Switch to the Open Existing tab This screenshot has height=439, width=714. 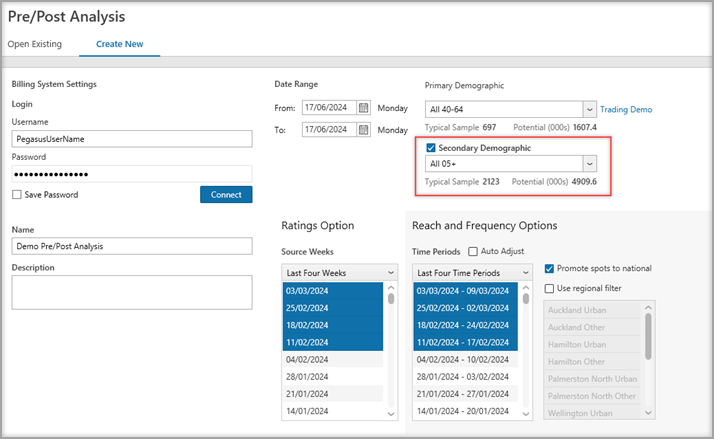tap(35, 44)
